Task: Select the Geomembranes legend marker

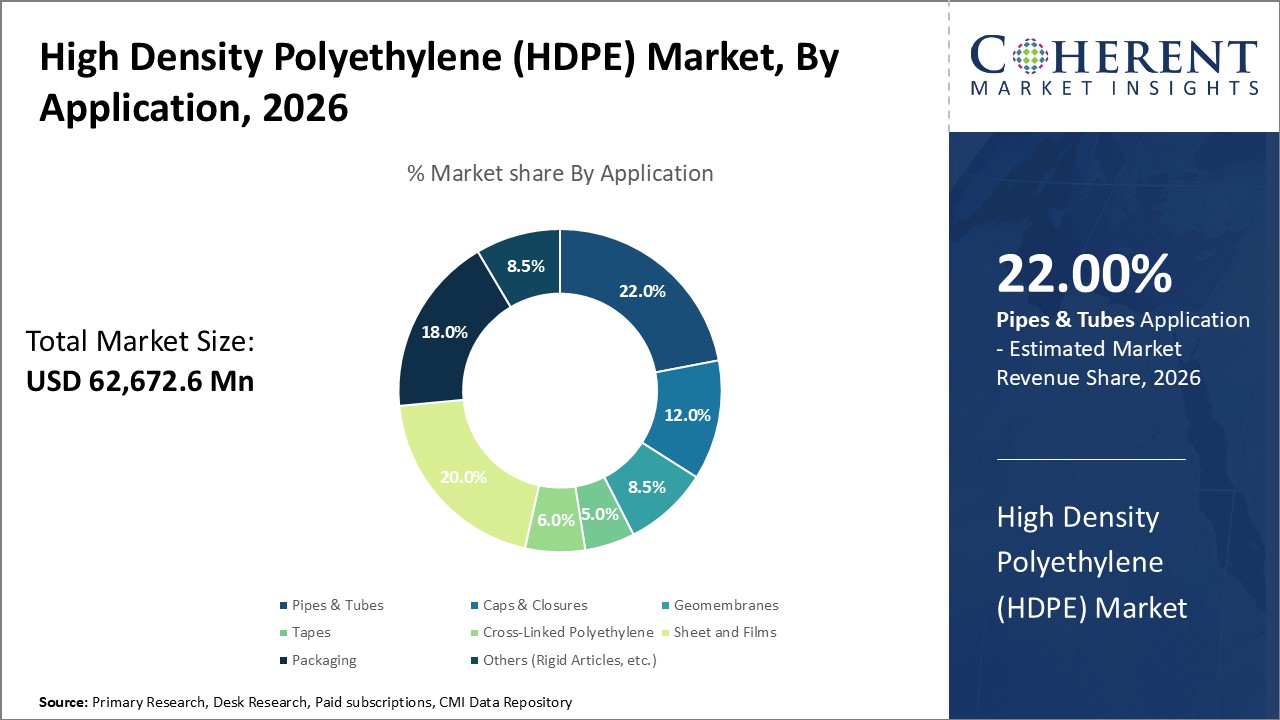Action: tap(663, 605)
